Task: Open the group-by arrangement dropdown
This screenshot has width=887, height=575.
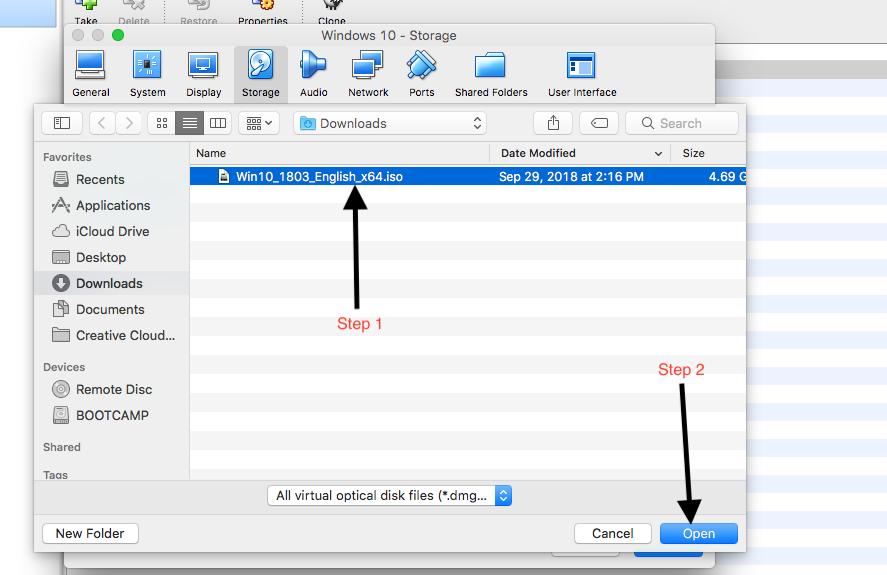Action: pyautogui.click(x=259, y=123)
